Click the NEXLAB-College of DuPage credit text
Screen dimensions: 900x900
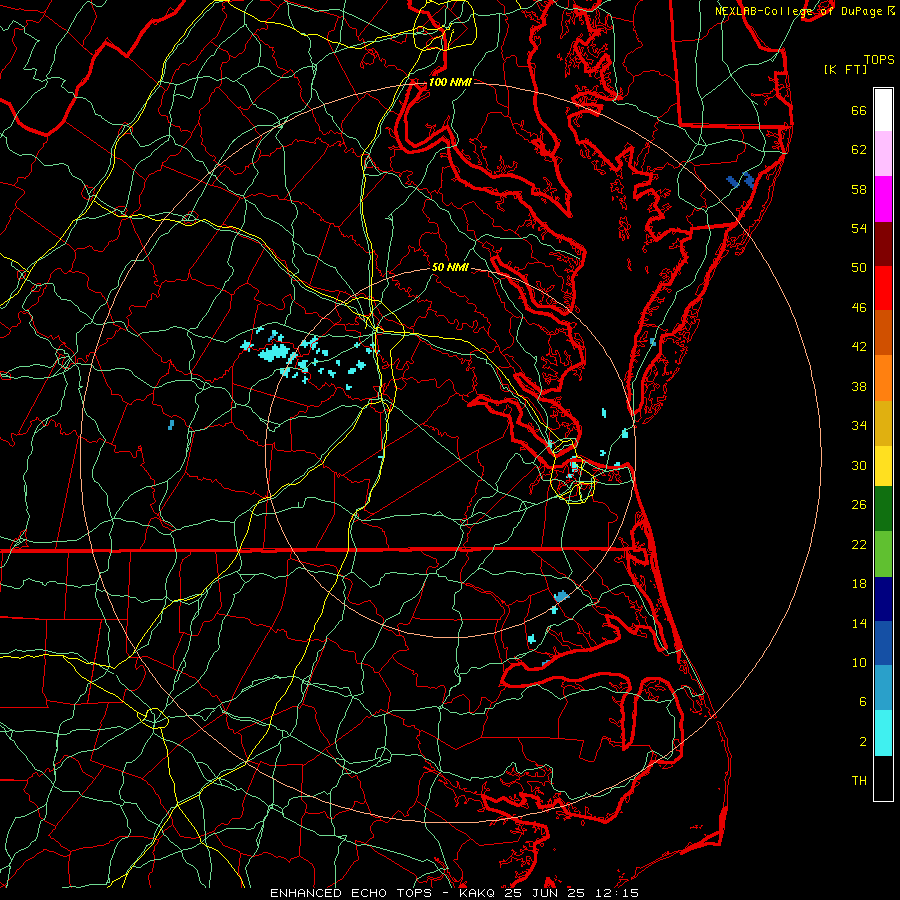(798, 11)
